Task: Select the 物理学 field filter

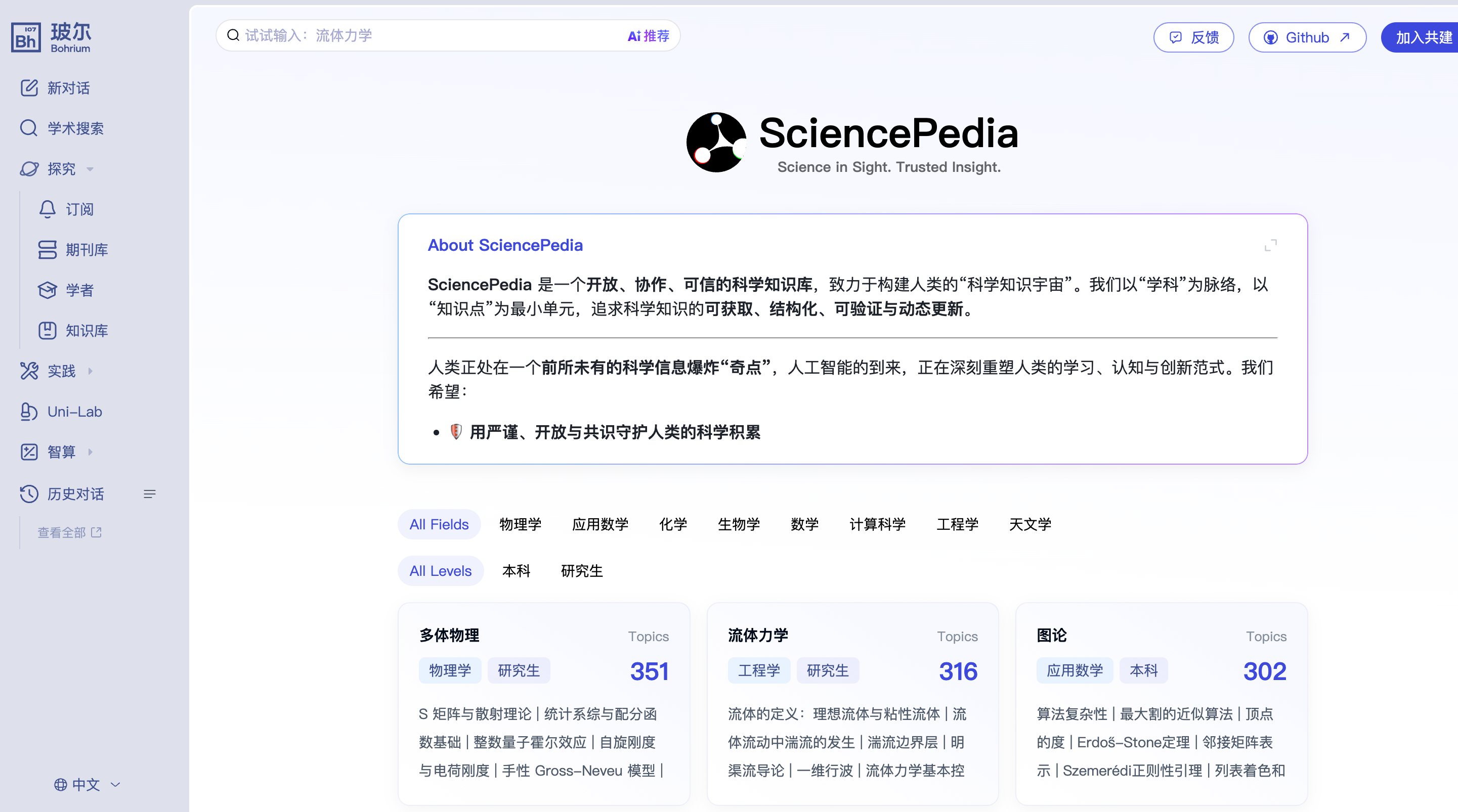Action: pos(520,524)
